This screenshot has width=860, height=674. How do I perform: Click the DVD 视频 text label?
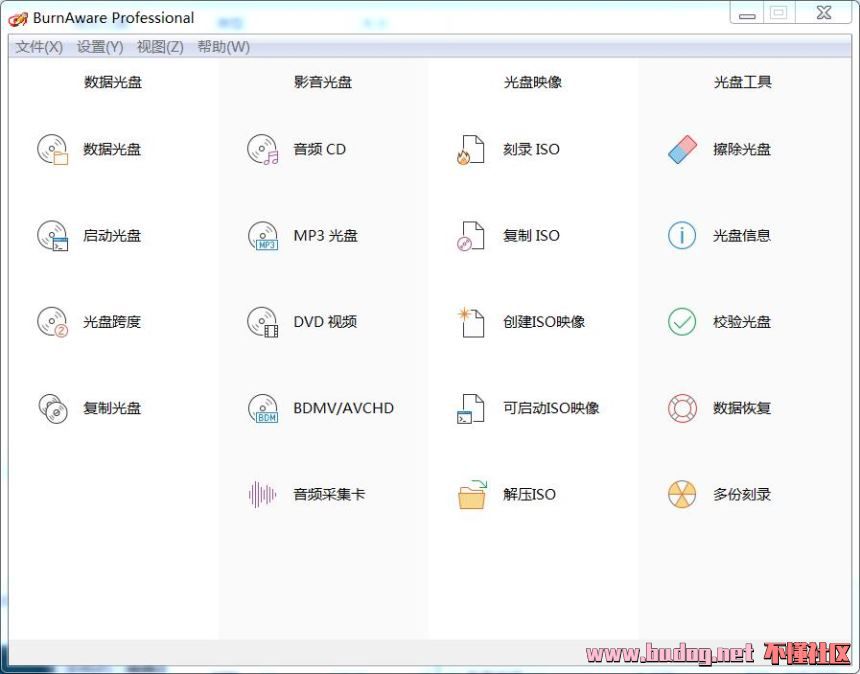coord(325,322)
